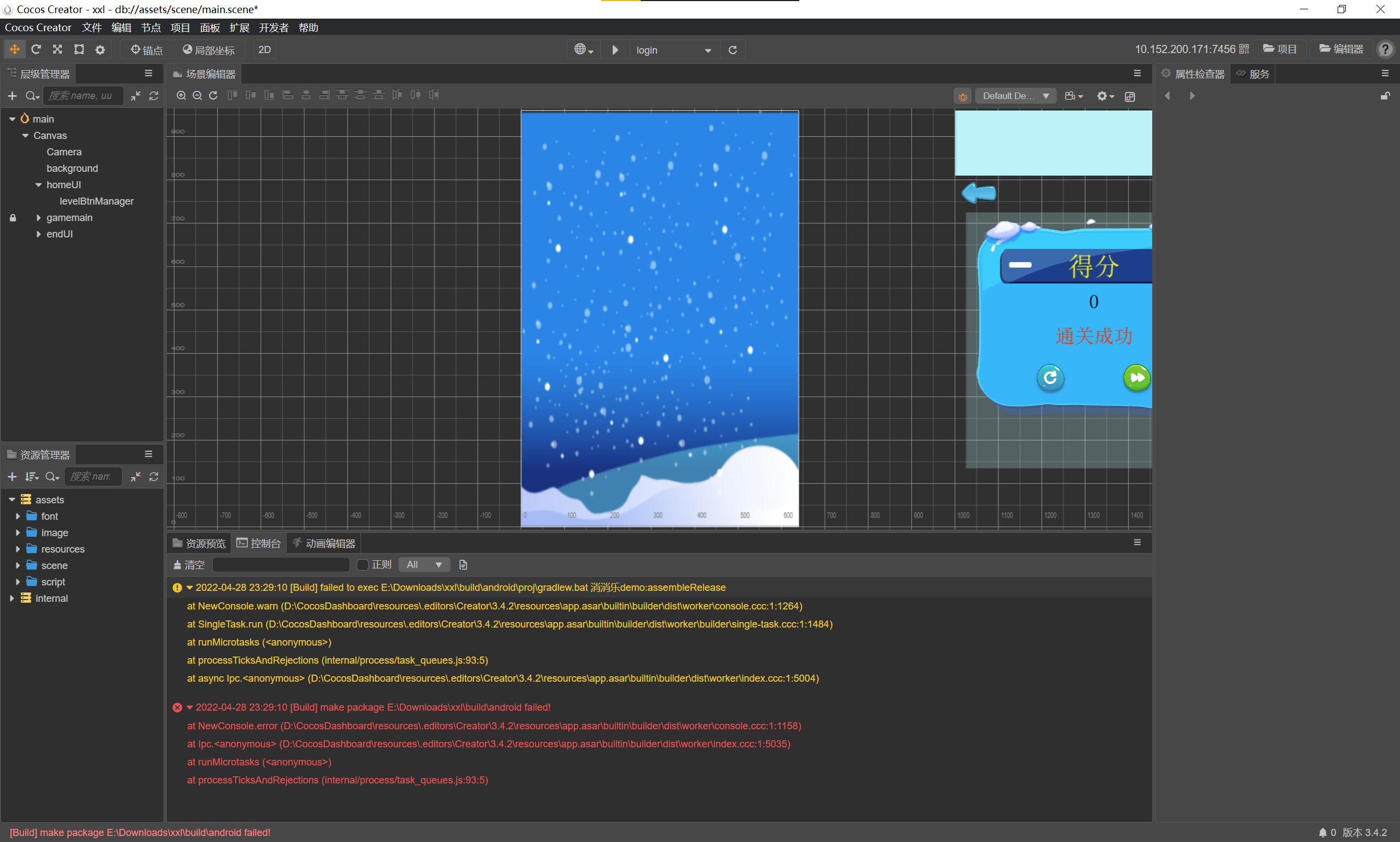Toggle the 正则 regex checkbox
This screenshot has width=1400, height=842.
(363, 565)
